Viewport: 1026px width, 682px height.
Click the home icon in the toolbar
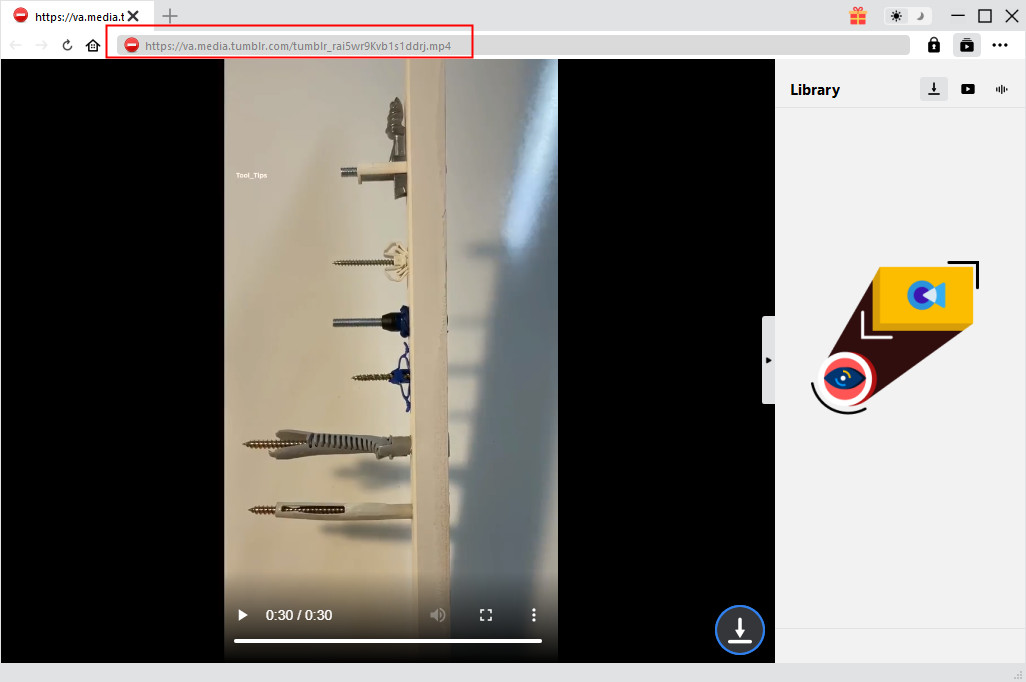point(92,45)
